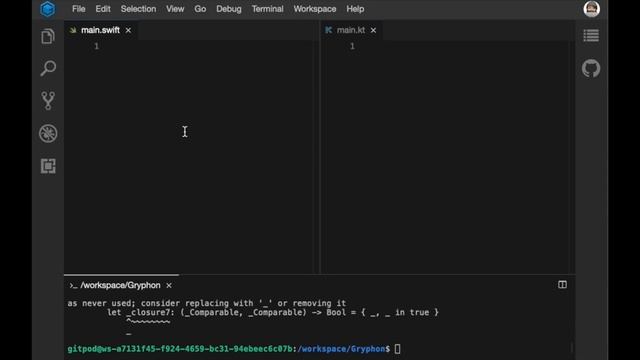
Task: Close the main.swift tab
Action: point(128,30)
